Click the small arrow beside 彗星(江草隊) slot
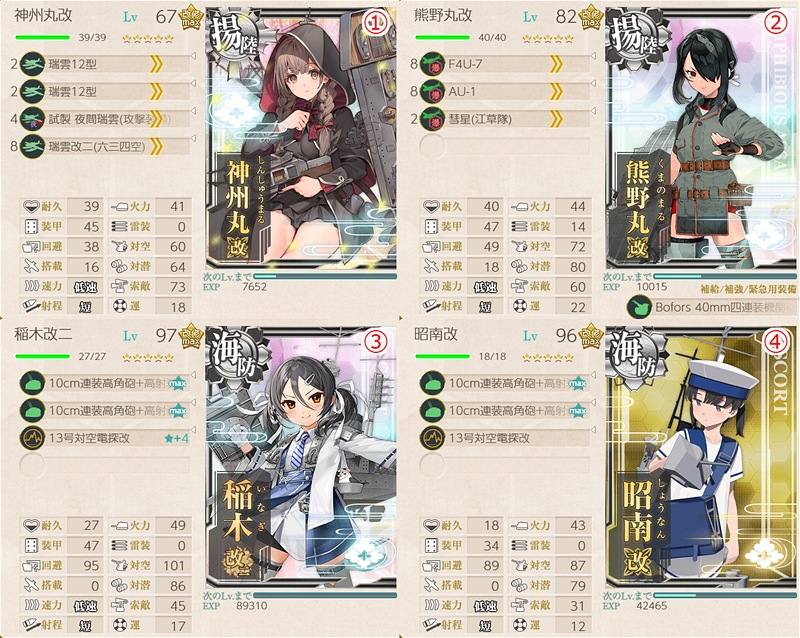The width and height of the screenshot is (800, 638). point(593,111)
